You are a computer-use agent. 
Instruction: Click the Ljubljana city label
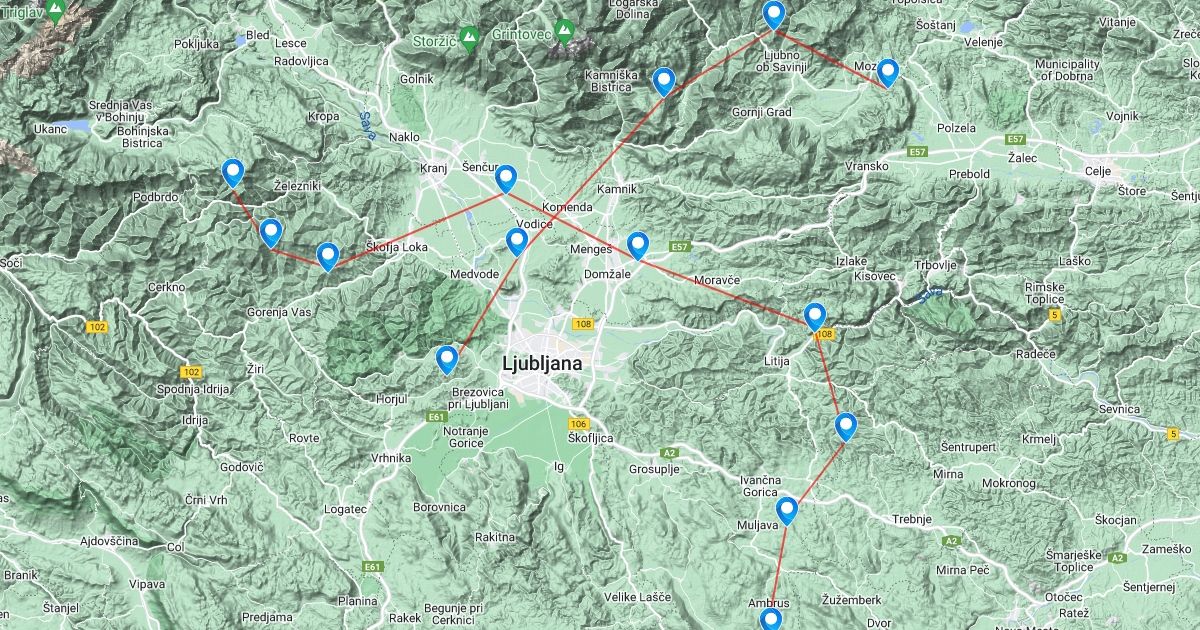[x=543, y=364]
